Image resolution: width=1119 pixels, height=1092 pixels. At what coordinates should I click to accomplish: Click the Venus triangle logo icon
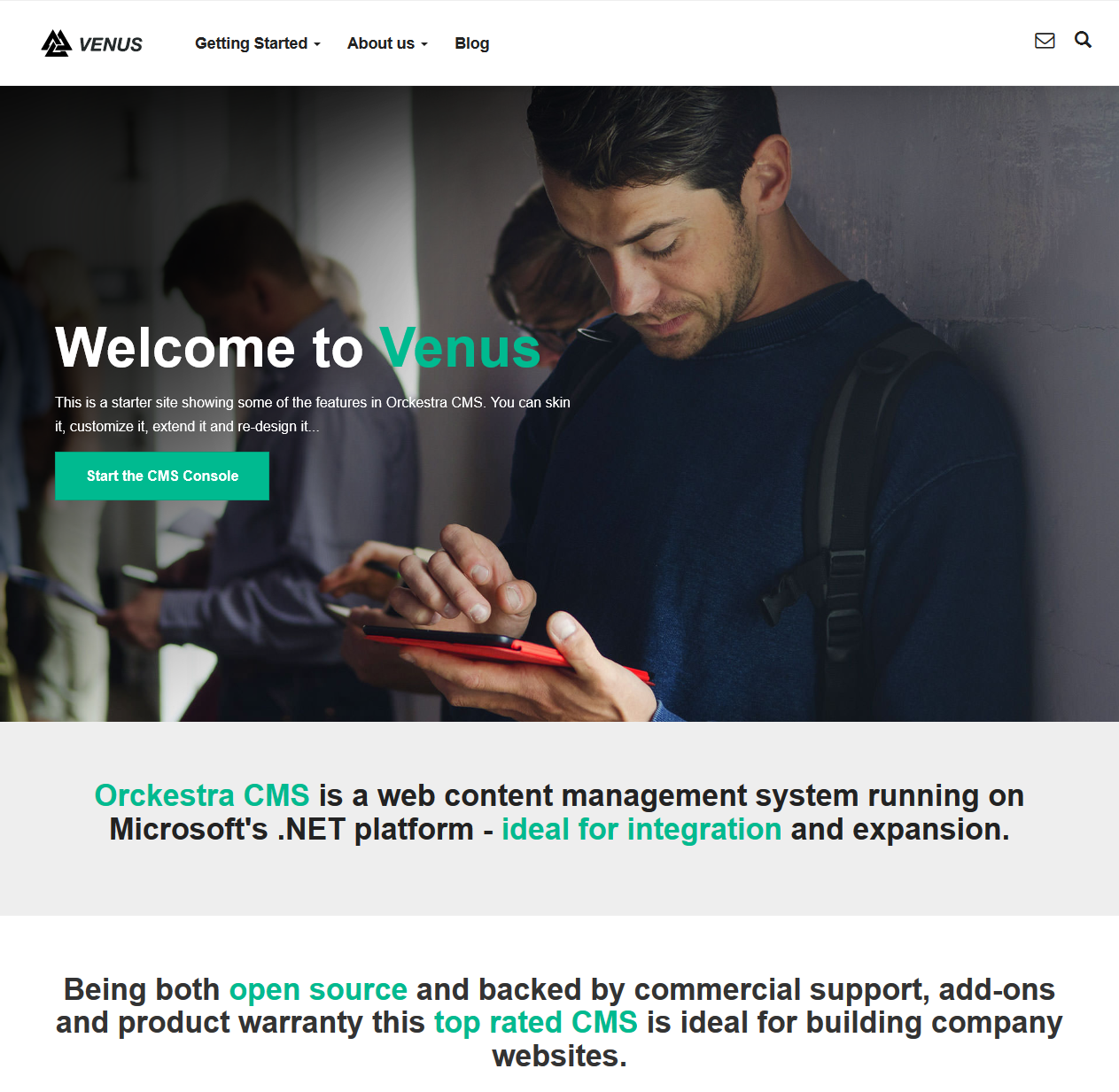[x=57, y=43]
